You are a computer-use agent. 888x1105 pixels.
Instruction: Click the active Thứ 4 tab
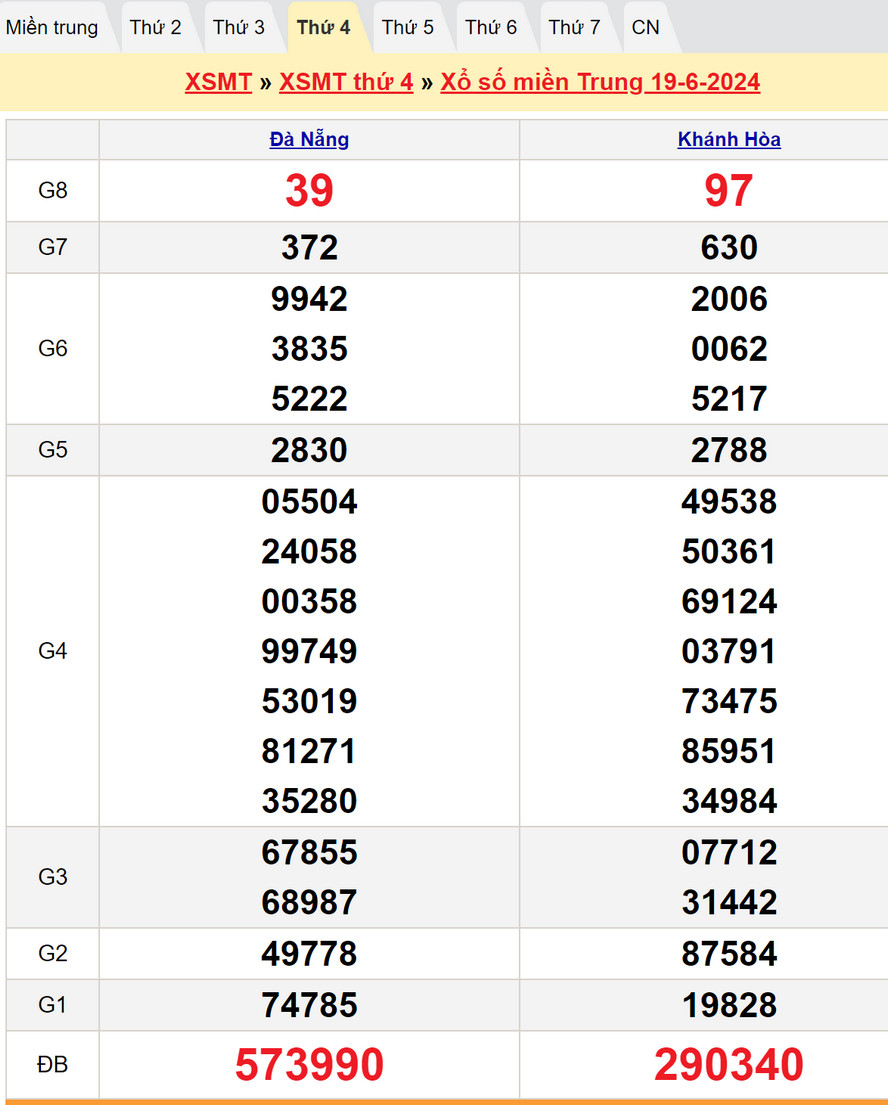(323, 27)
